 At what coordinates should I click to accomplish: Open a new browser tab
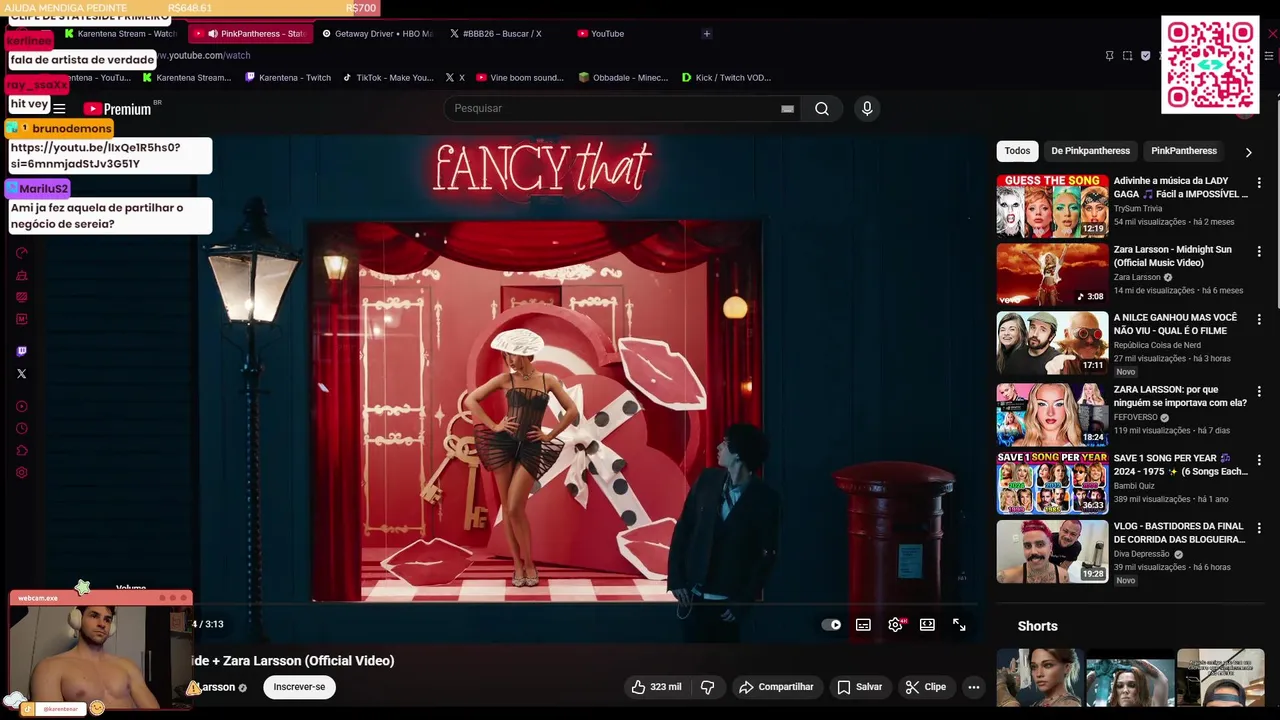coord(706,33)
